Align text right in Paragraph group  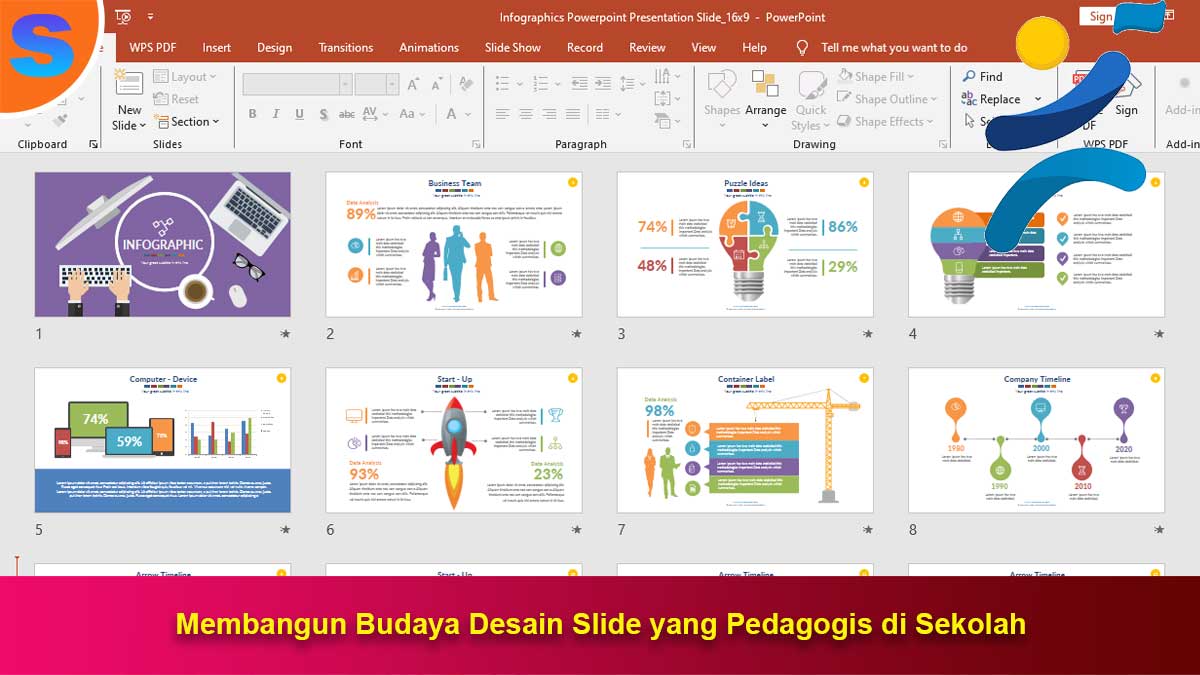[549, 114]
